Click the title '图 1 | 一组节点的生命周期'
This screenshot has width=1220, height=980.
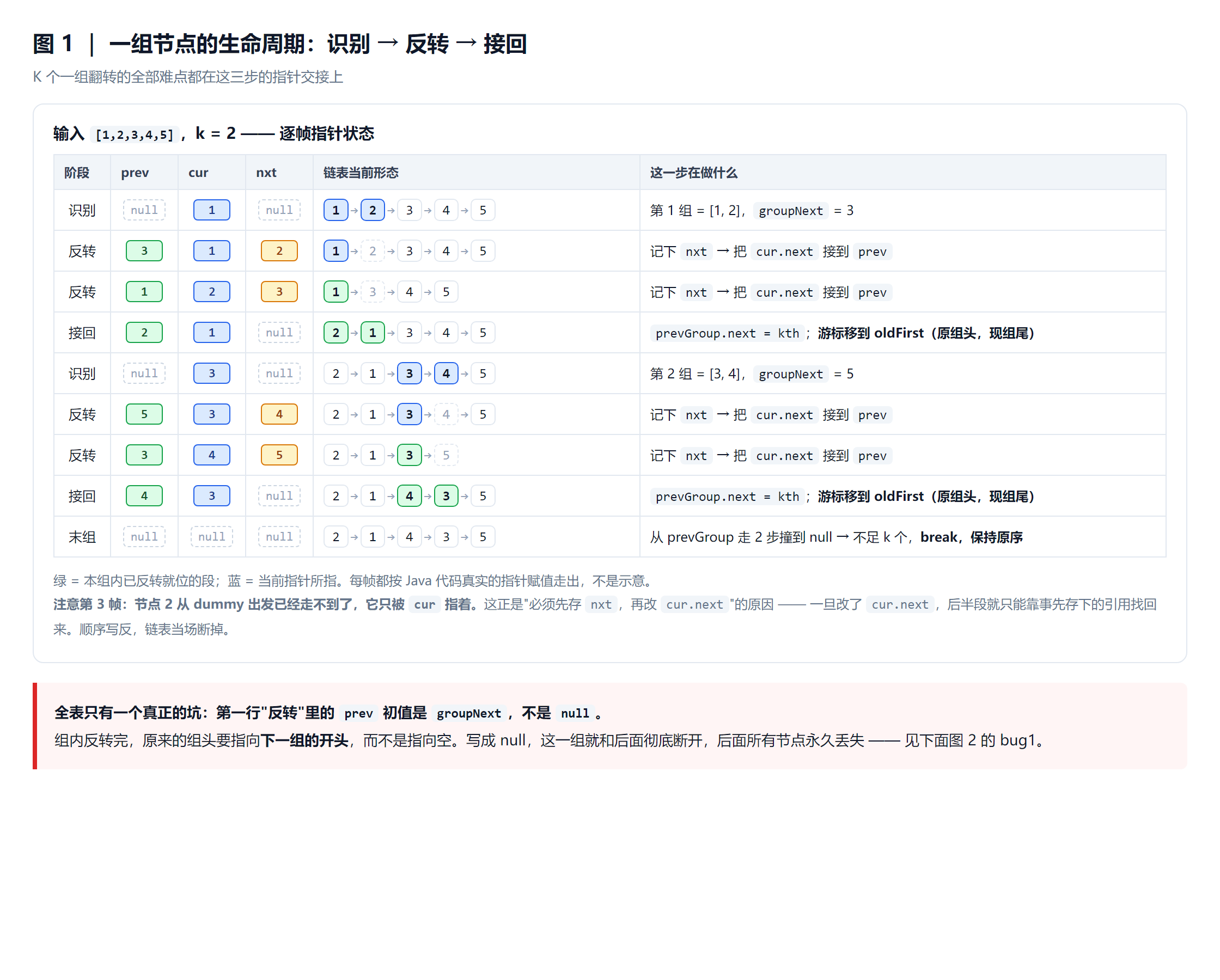coord(279,44)
